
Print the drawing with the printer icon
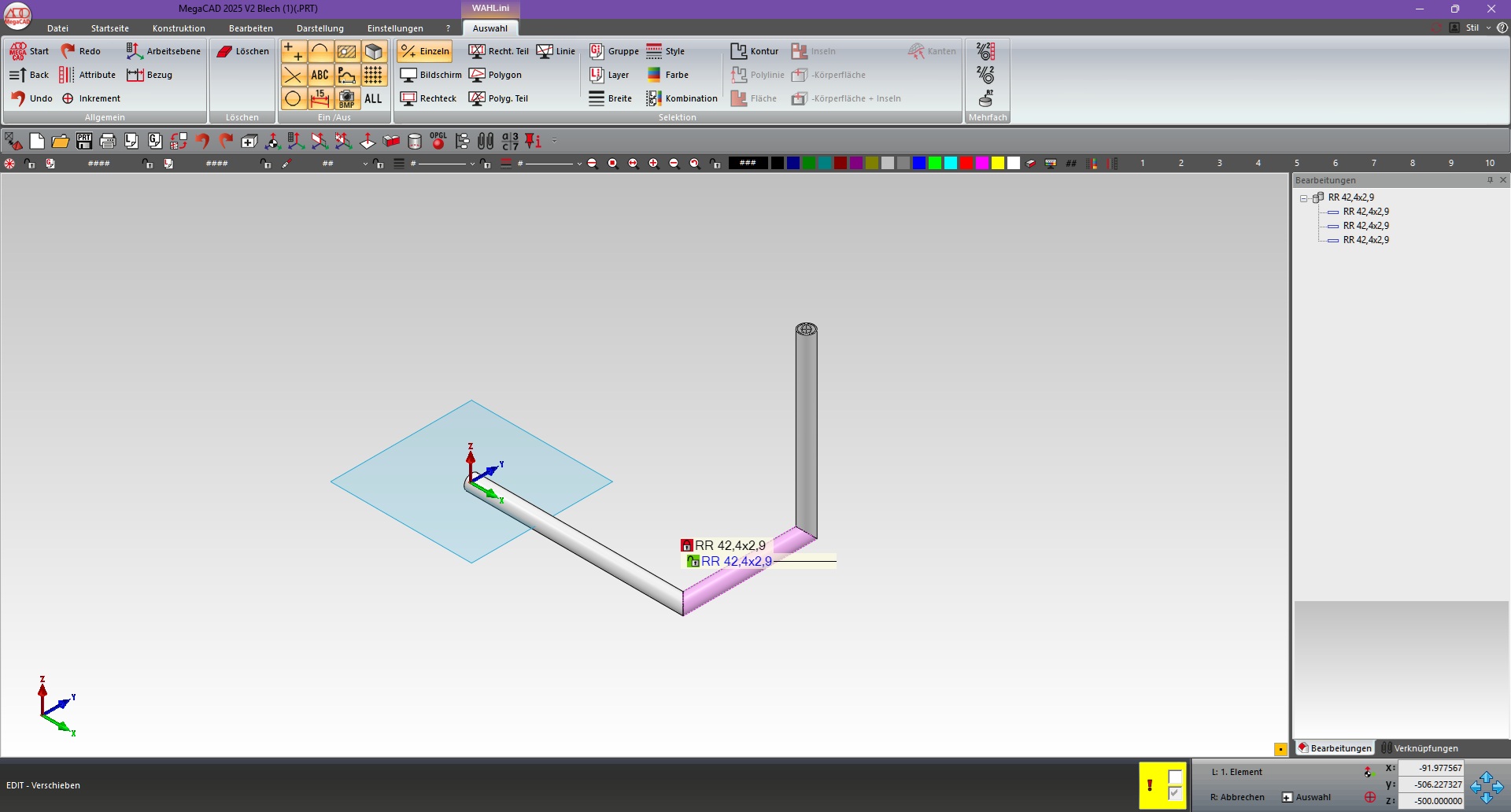tap(108, 141)
